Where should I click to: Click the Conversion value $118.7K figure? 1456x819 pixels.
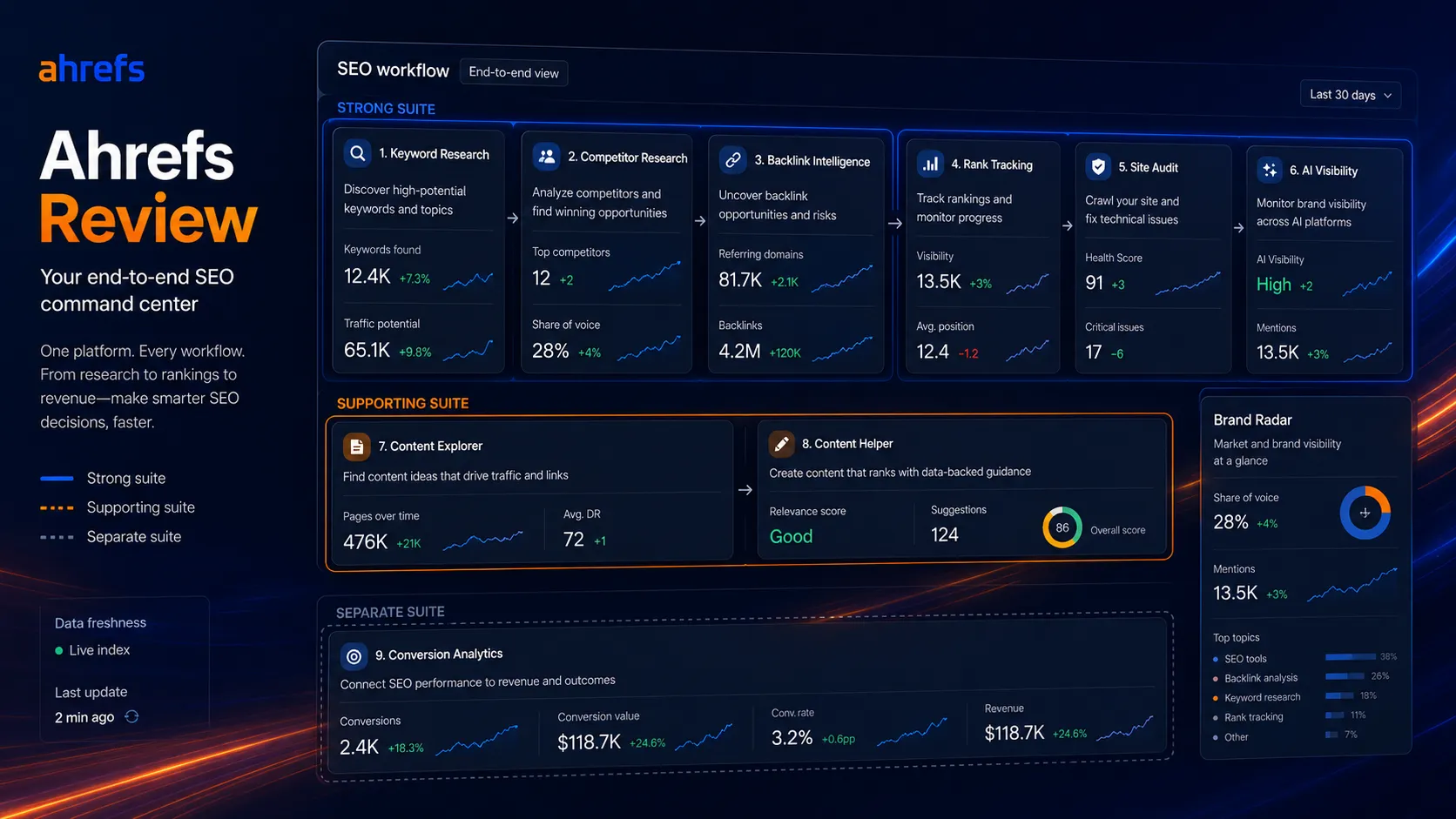[x=589, y=742]
